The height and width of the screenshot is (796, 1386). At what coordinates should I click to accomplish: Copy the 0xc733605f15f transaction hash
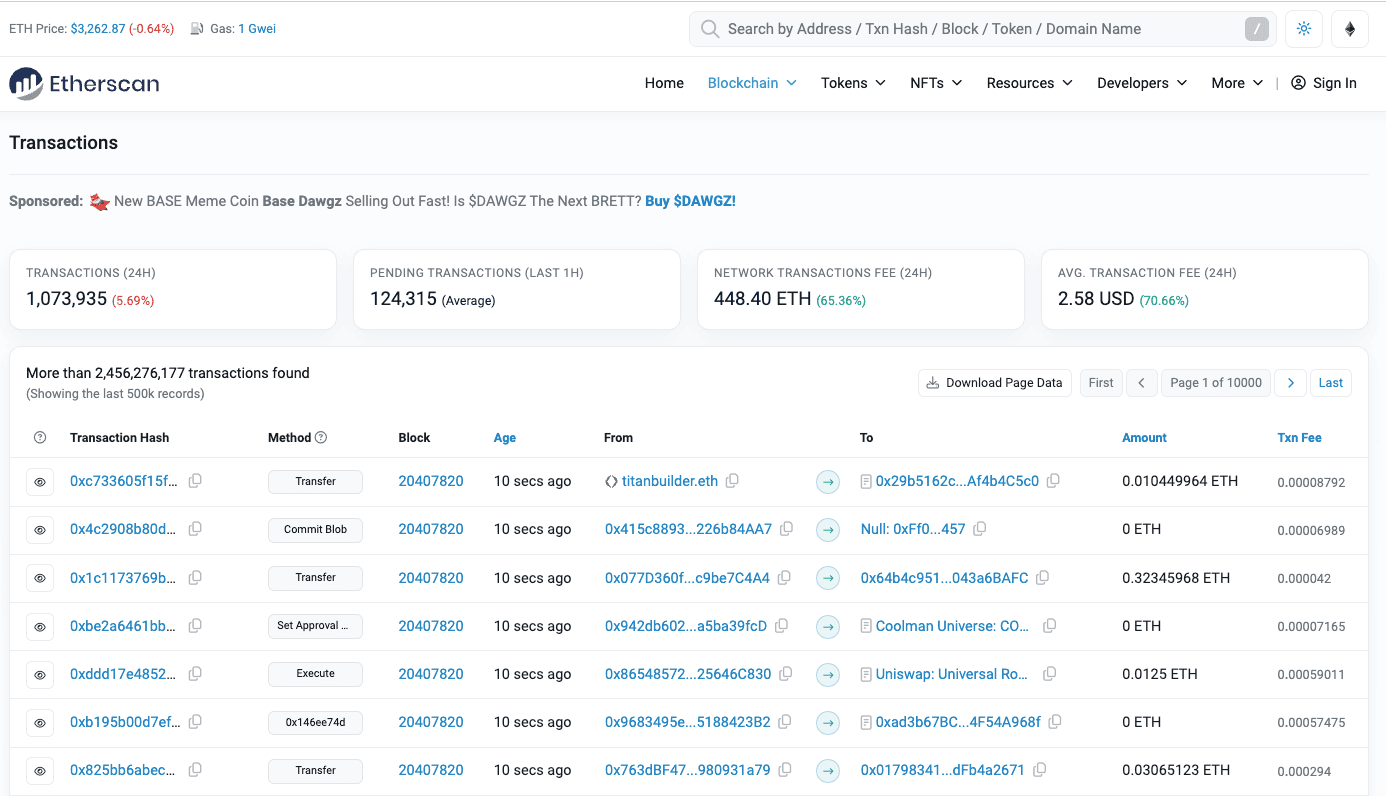point(195,481)
